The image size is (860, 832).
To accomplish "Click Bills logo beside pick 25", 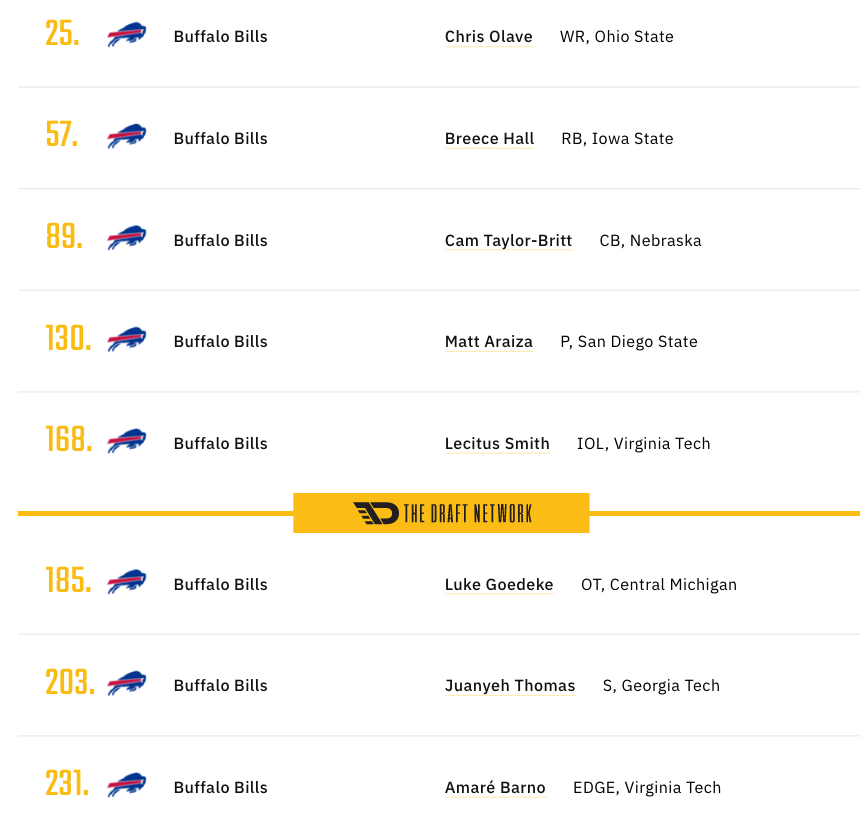I will tap(127, 35).
